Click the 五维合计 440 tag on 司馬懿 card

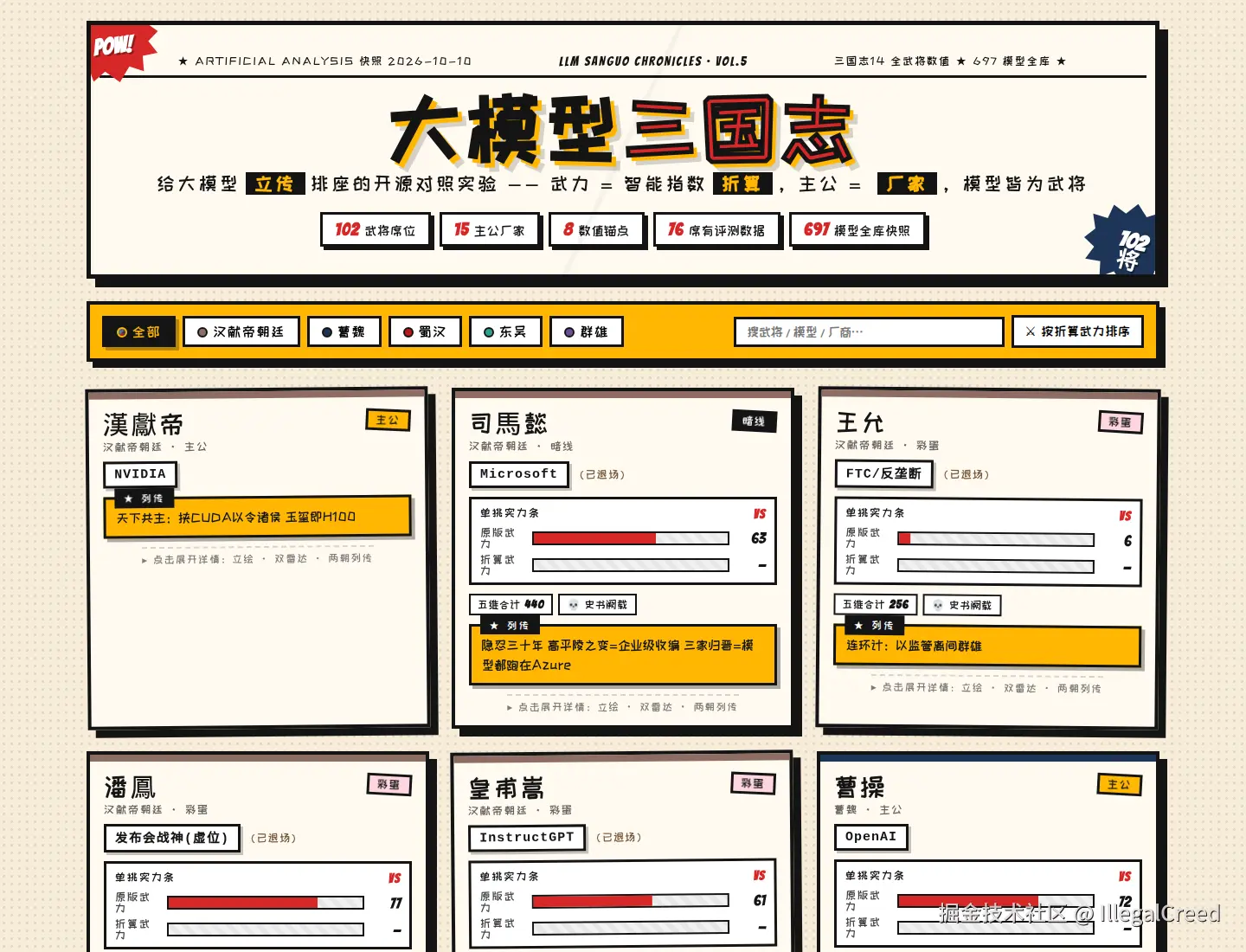[x=511, y=605]
